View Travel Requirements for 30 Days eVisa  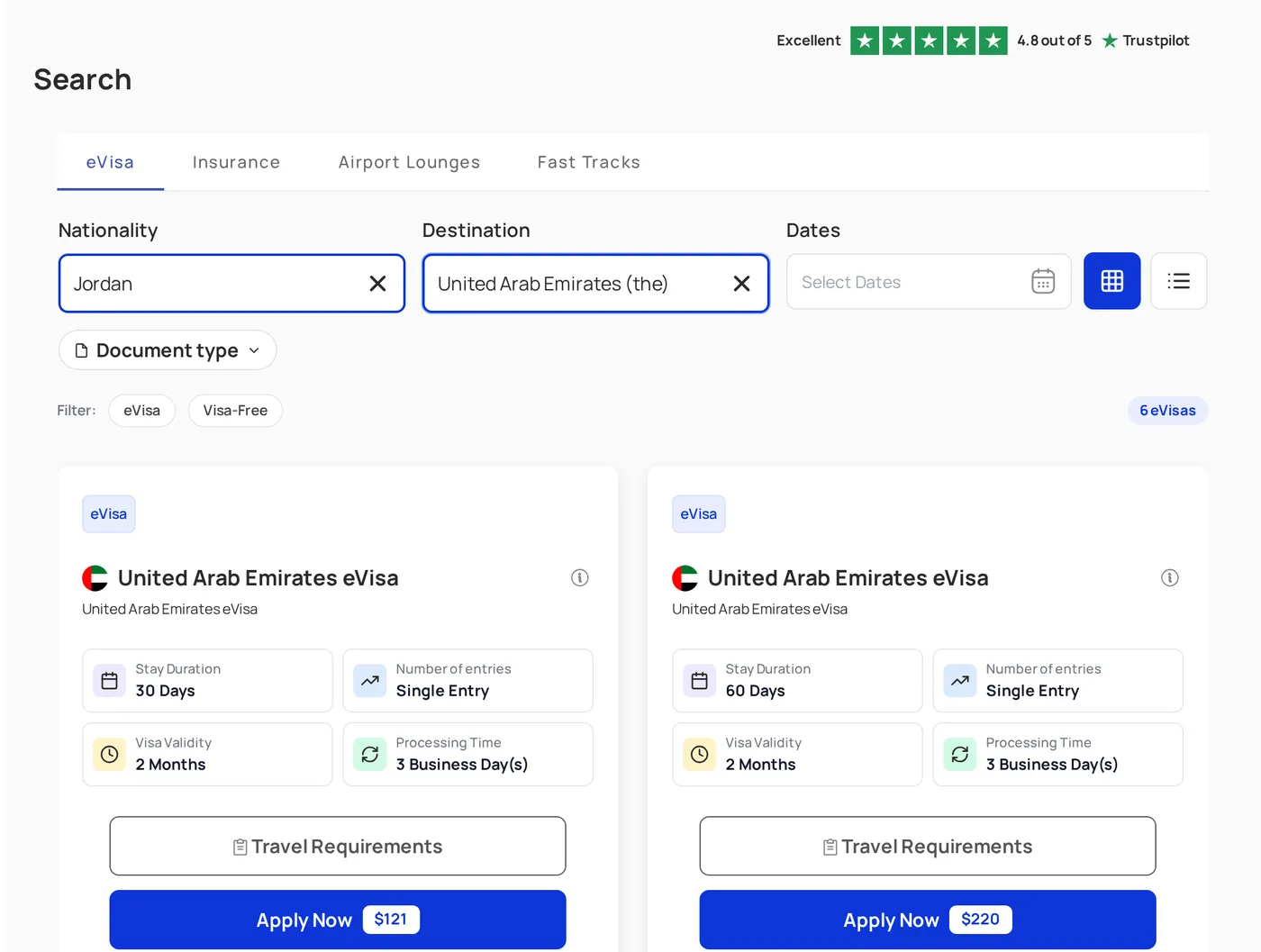click(x=338, y=847)
